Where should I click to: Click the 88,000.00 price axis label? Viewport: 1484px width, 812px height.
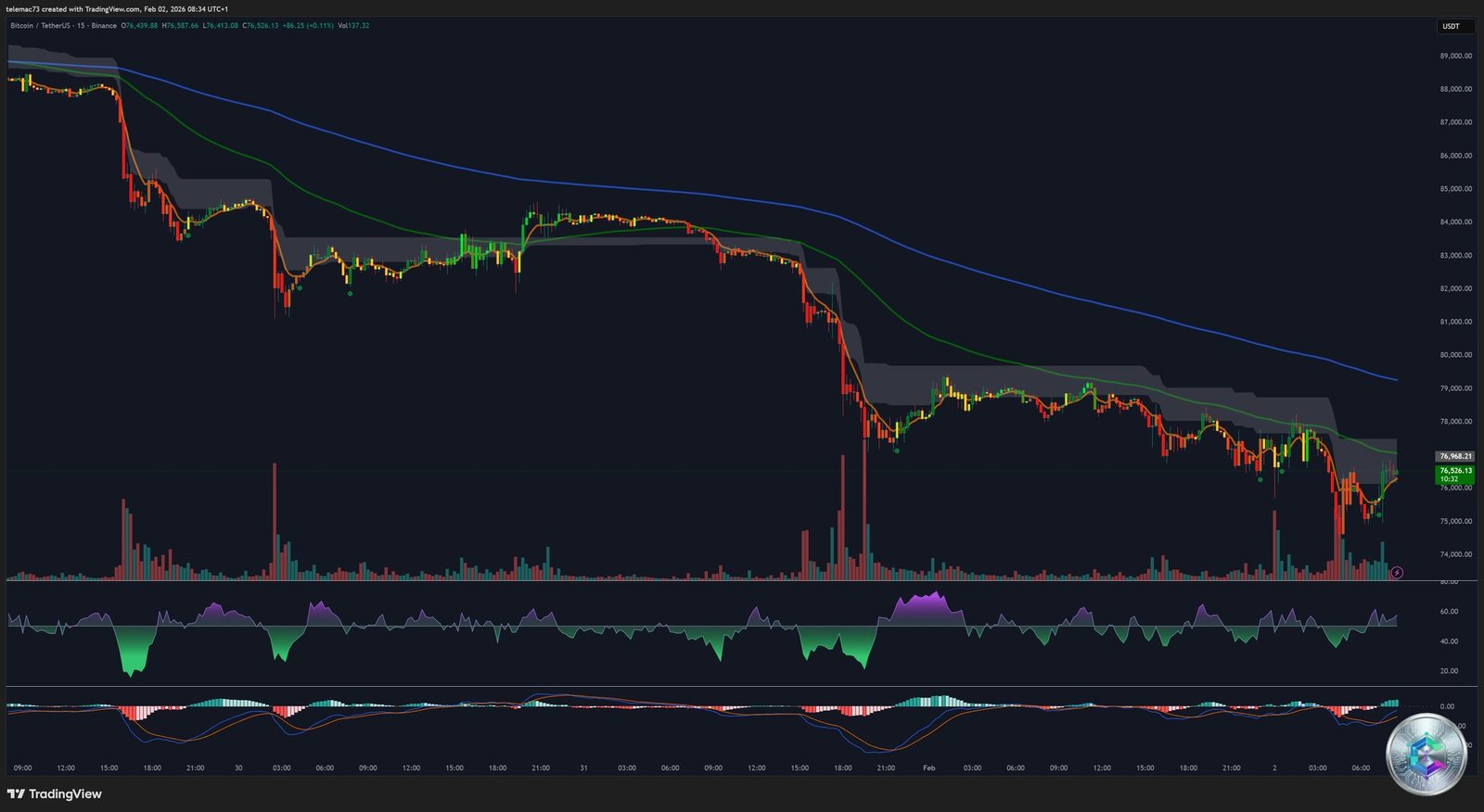point(1455,89)
